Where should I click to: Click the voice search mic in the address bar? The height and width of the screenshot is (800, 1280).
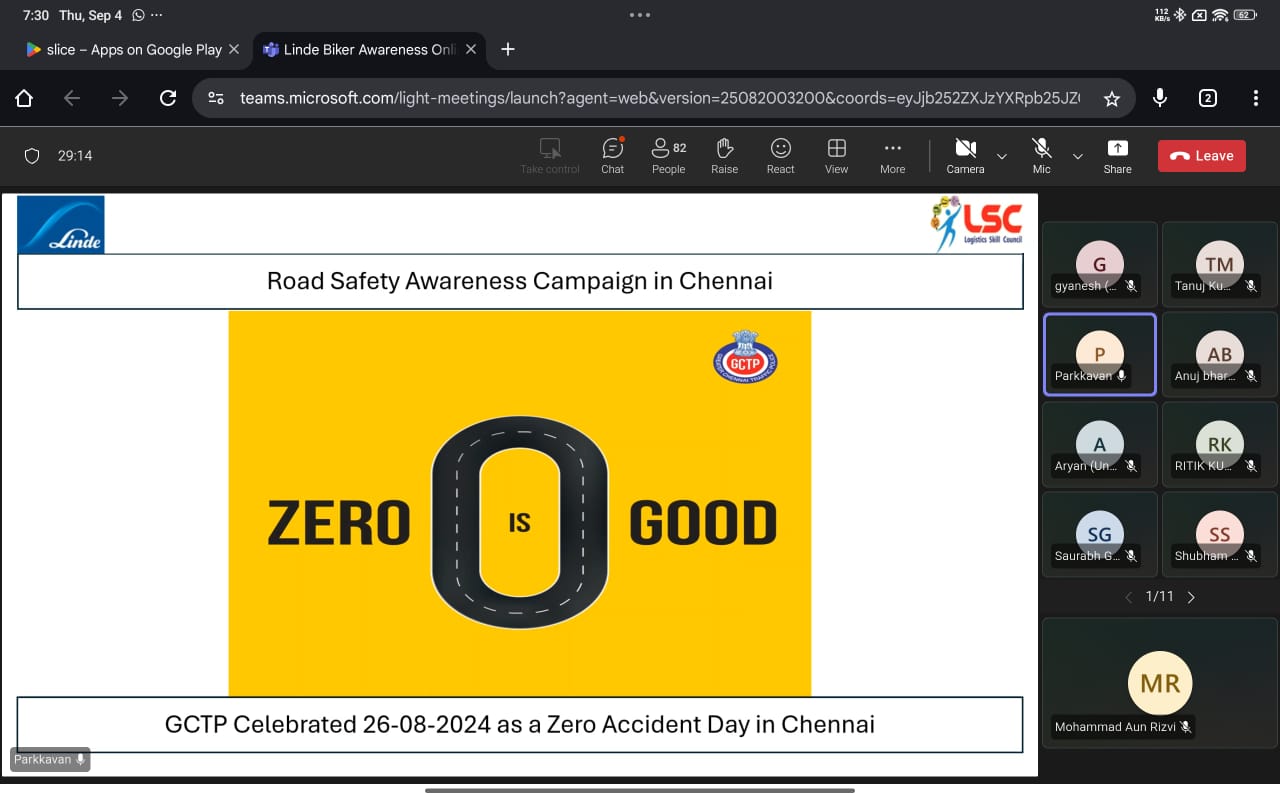pyautogui.click(x=1159, y=97)
